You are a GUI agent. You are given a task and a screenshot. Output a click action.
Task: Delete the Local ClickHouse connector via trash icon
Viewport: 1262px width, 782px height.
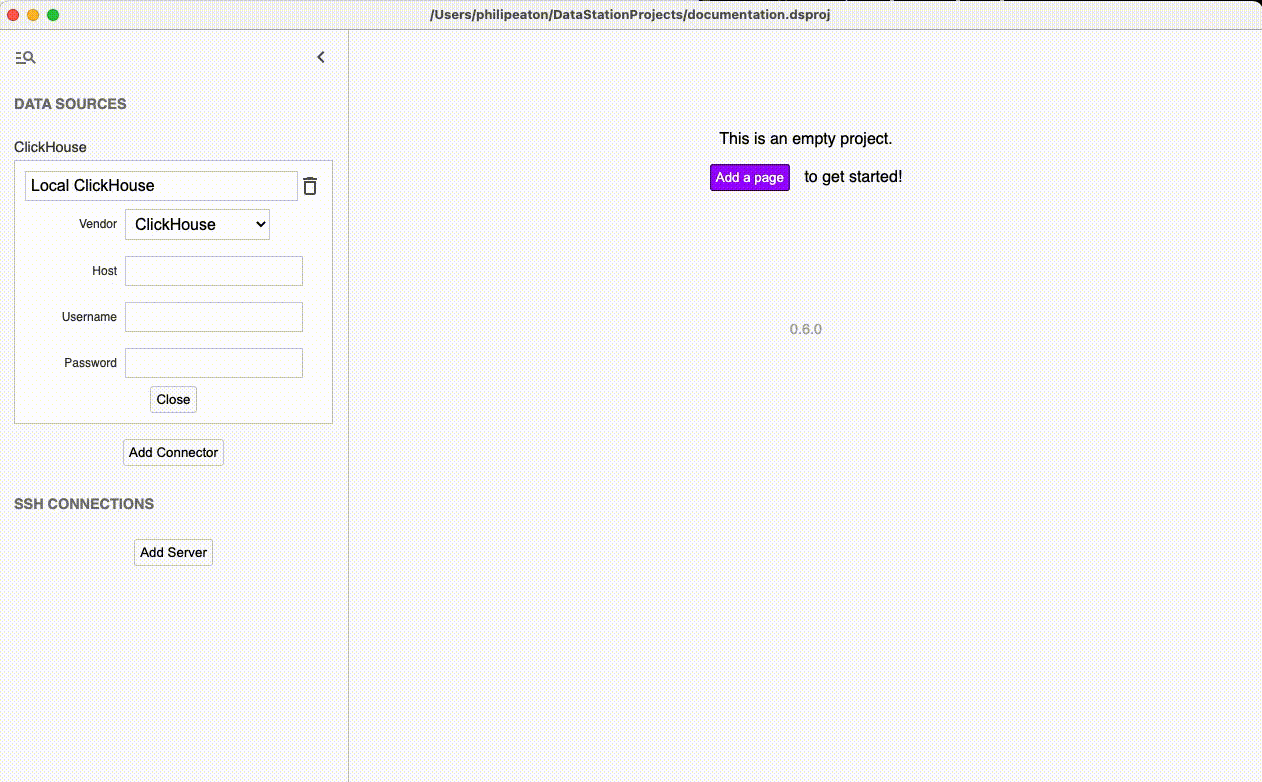pos(310,186)
